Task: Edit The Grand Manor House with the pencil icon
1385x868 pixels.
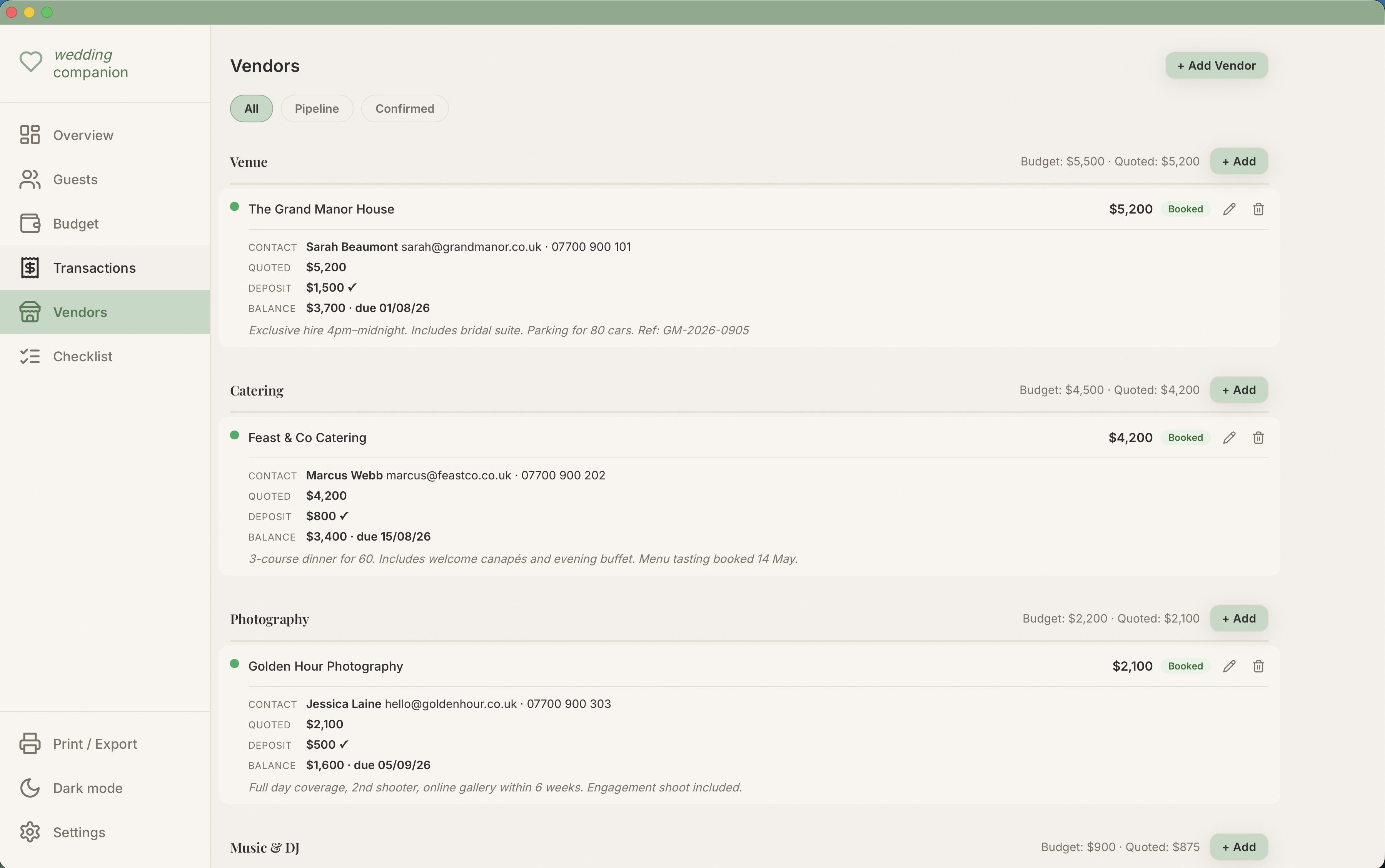Action: tap(1230, 209)
